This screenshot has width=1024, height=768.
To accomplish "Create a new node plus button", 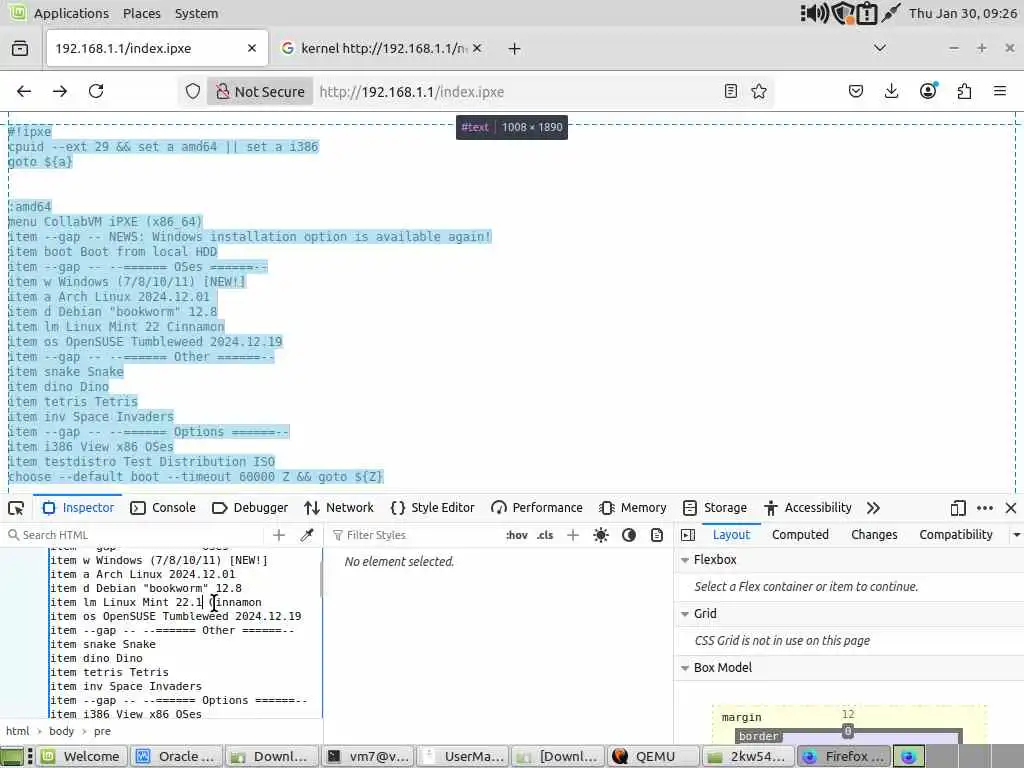I will pyautogui.click(x=279, y=535).
